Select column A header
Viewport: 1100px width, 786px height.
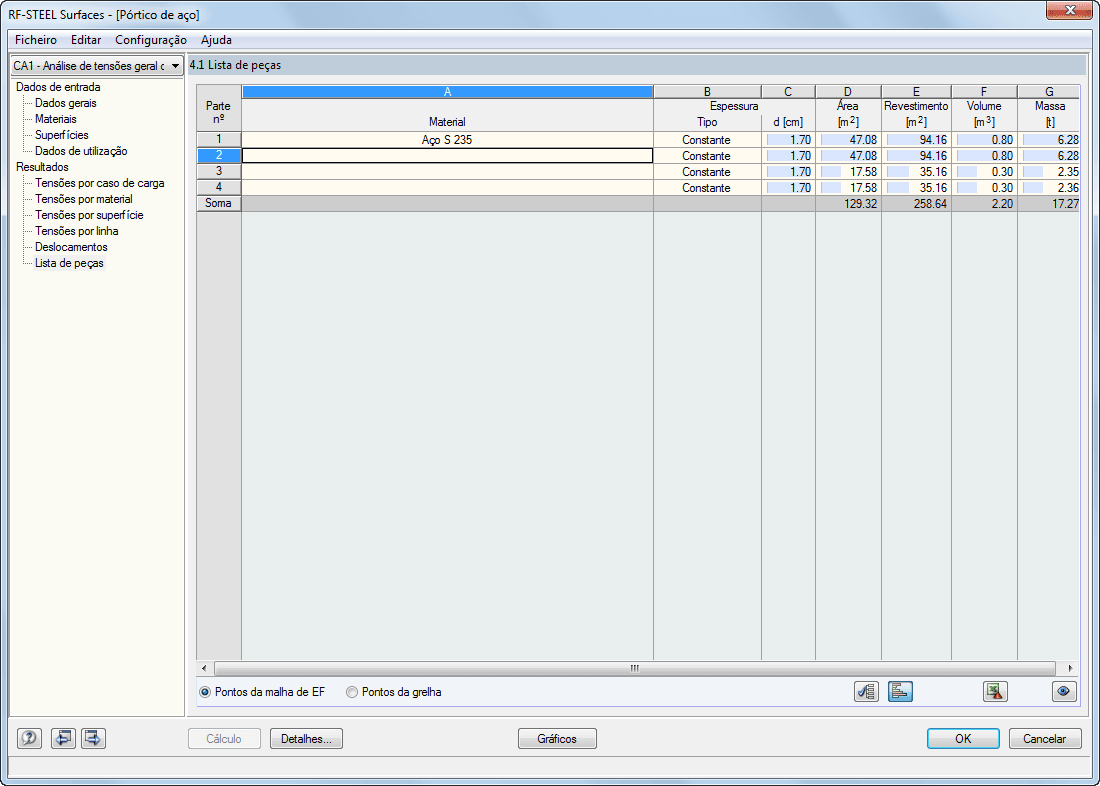(x=448, y=92)
